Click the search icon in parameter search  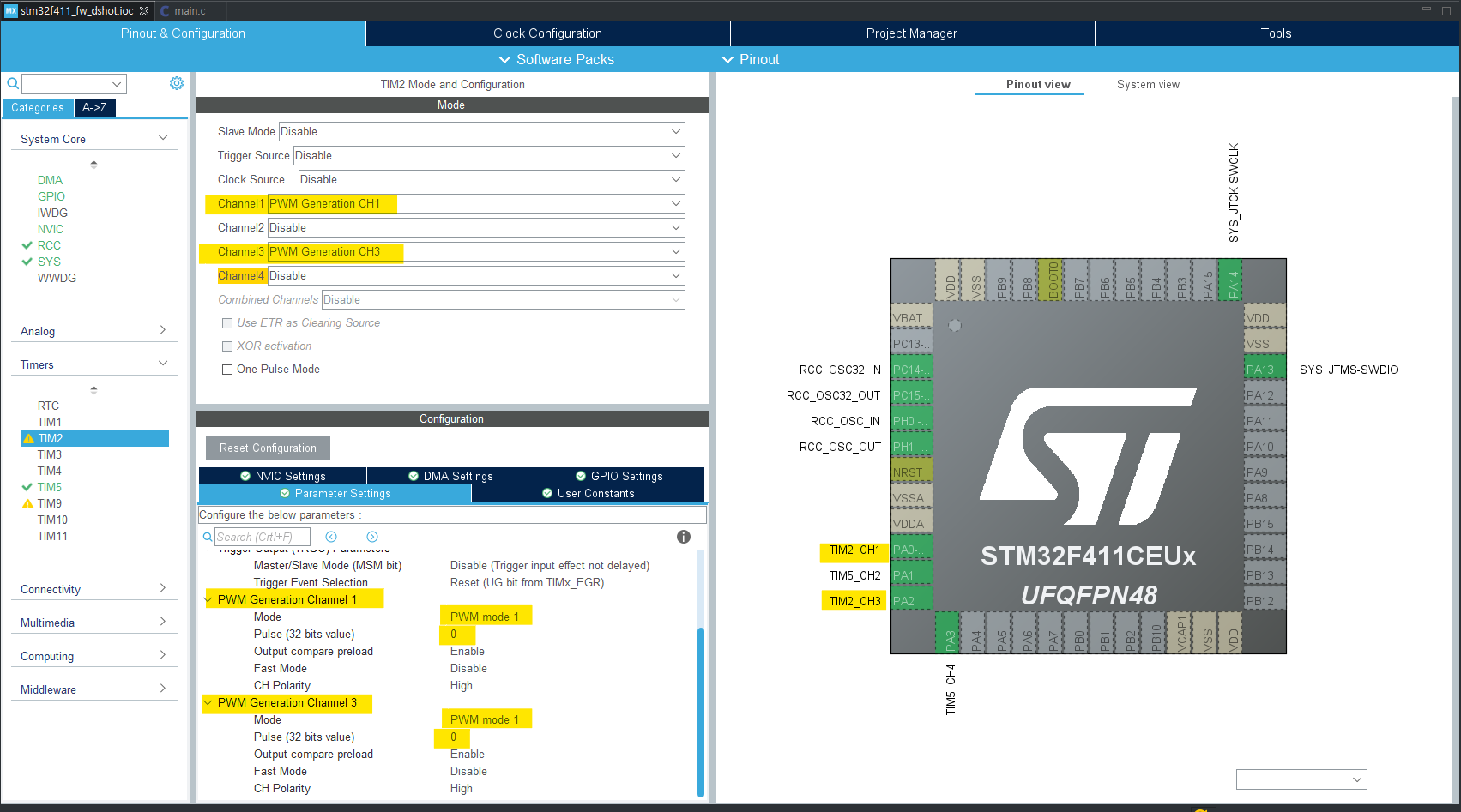[208, 537]
